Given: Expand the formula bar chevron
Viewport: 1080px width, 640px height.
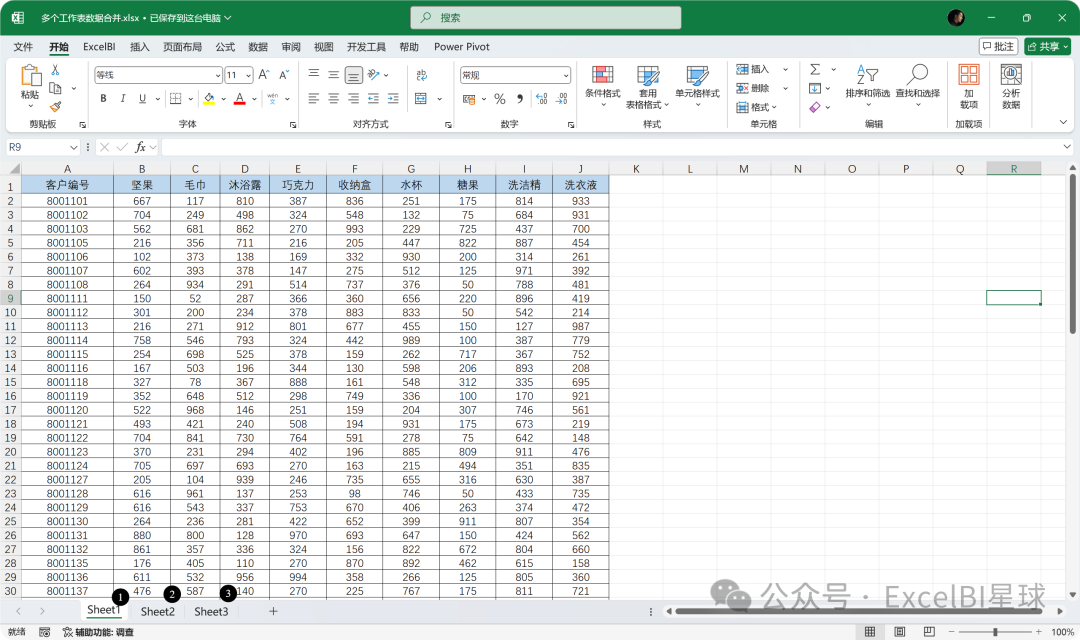Looking at the screenshot, I should pos(1067,147).
